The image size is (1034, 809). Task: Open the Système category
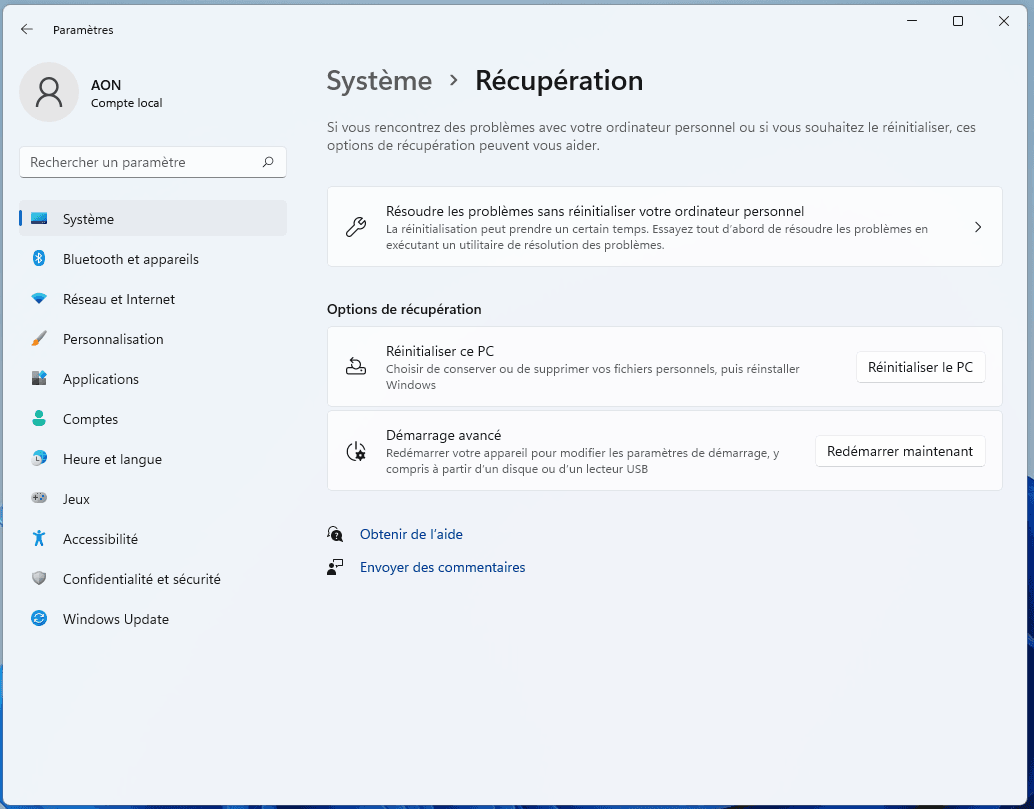pos(153,218)
